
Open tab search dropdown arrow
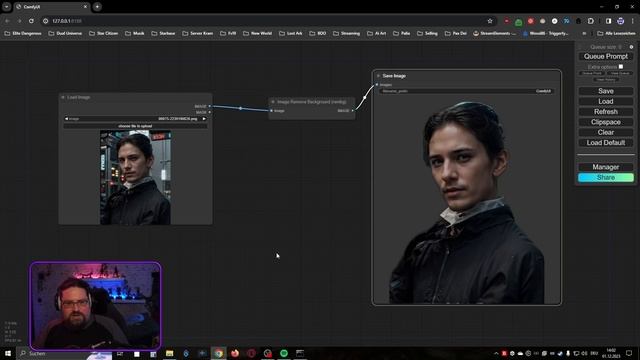(x=7, y=7)
